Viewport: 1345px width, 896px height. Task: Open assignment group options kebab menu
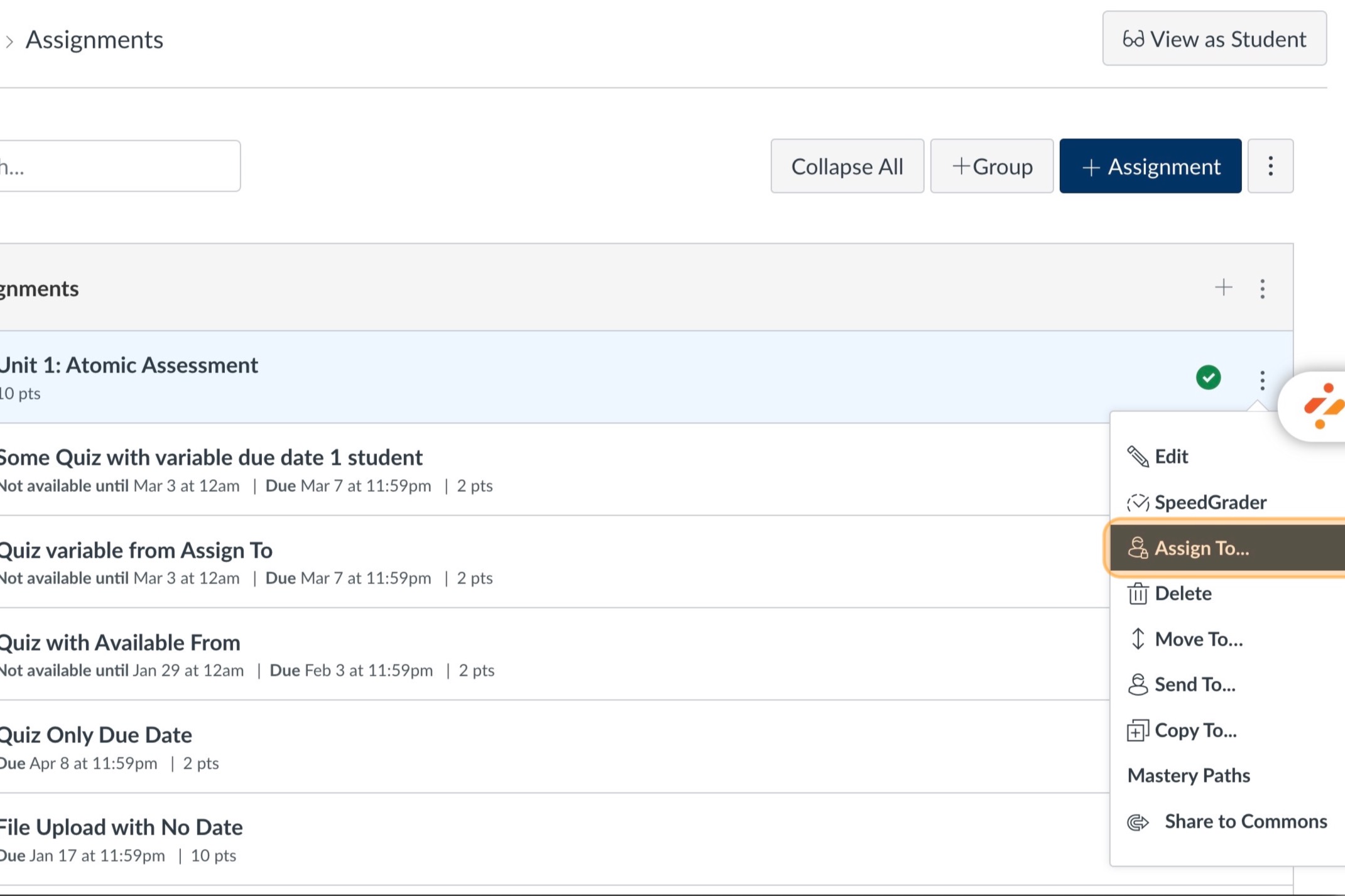tap(1262, 289)
